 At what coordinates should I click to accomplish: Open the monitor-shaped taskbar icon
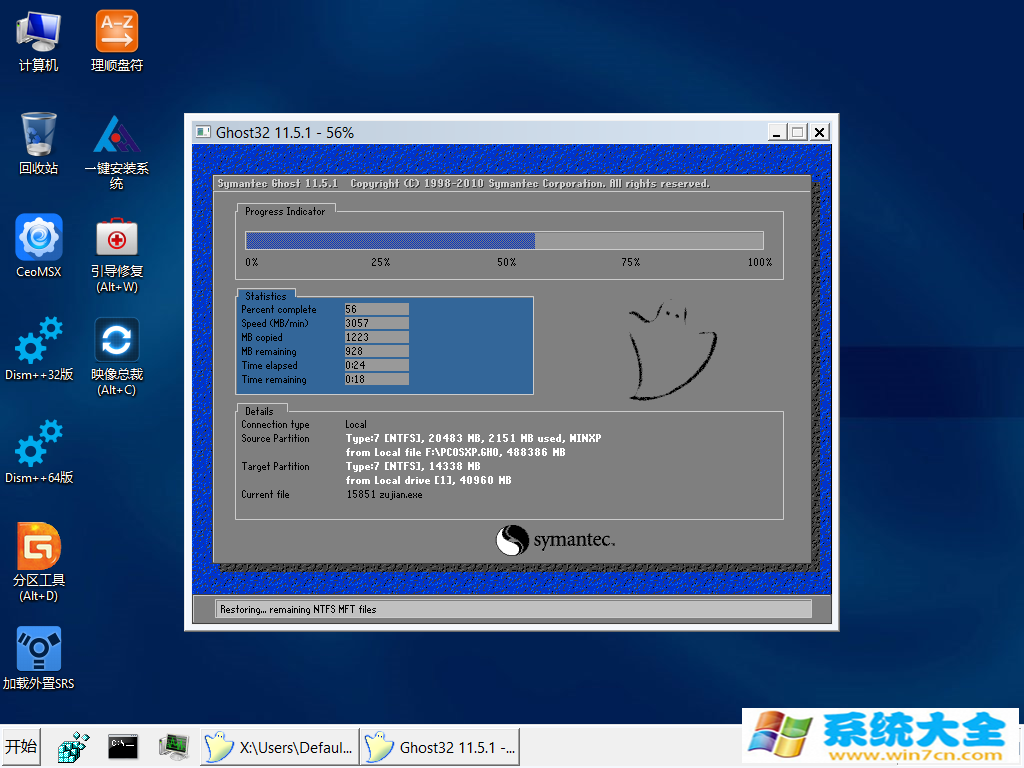click(173, 746)
